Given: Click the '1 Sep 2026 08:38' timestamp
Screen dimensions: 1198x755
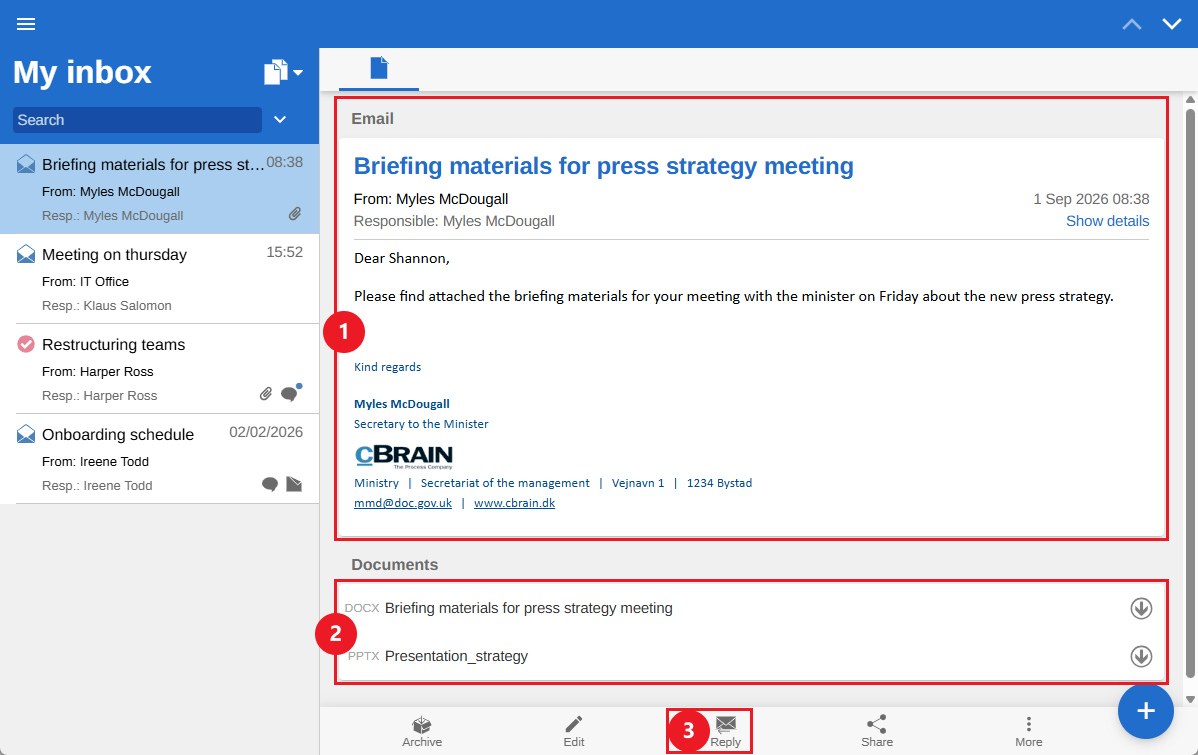Looking at the screenshot, I should click(1091, 199).
